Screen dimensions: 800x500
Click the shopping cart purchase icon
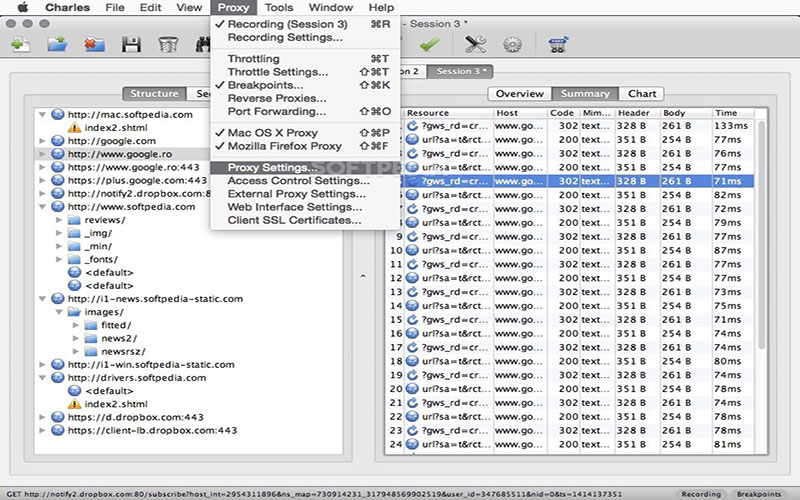pyautogui.click(x=558, y=45)
